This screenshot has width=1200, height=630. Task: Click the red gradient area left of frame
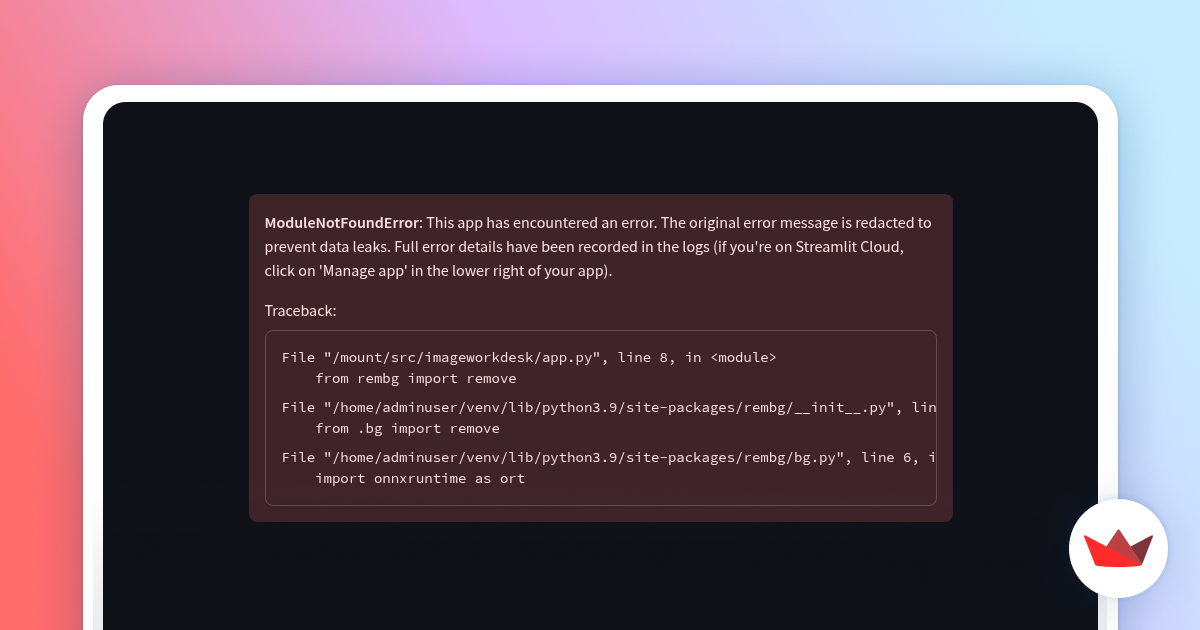click(40, 350)
